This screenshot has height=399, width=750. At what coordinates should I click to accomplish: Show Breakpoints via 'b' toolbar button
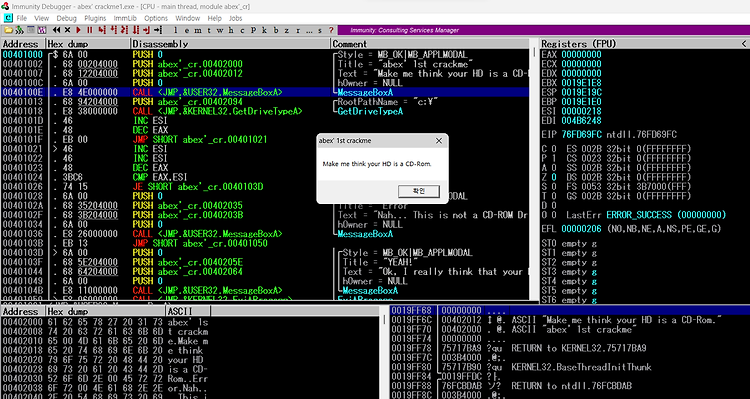click(276, 30)
